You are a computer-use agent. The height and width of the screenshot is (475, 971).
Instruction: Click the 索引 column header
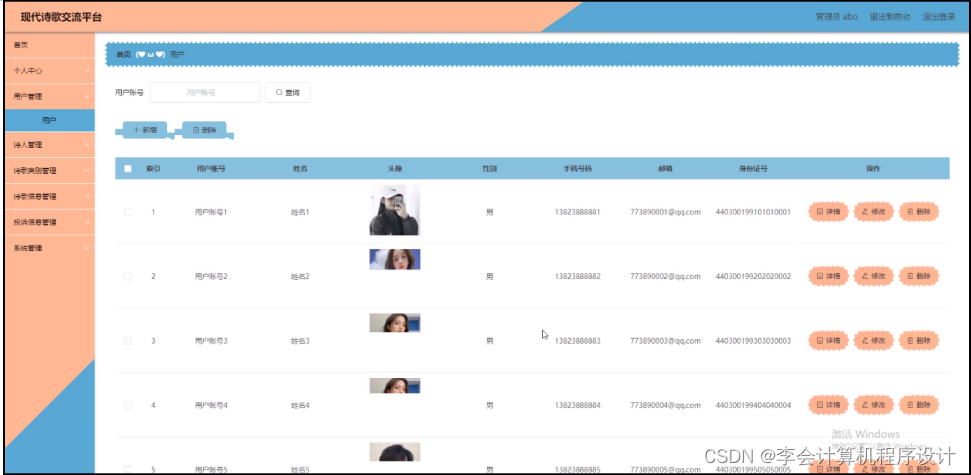[x=153, y=168]
